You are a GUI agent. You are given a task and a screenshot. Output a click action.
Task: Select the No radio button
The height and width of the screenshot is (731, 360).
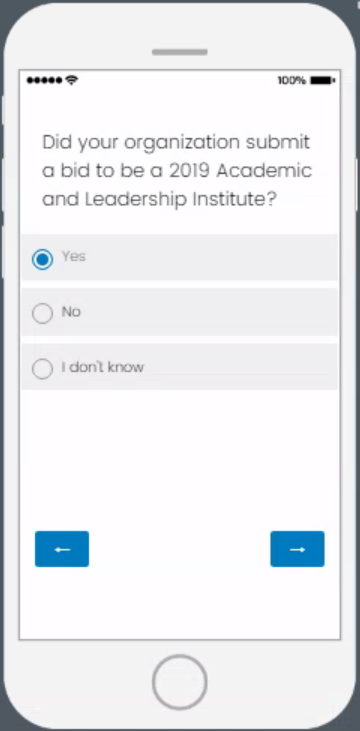point(42,313)
